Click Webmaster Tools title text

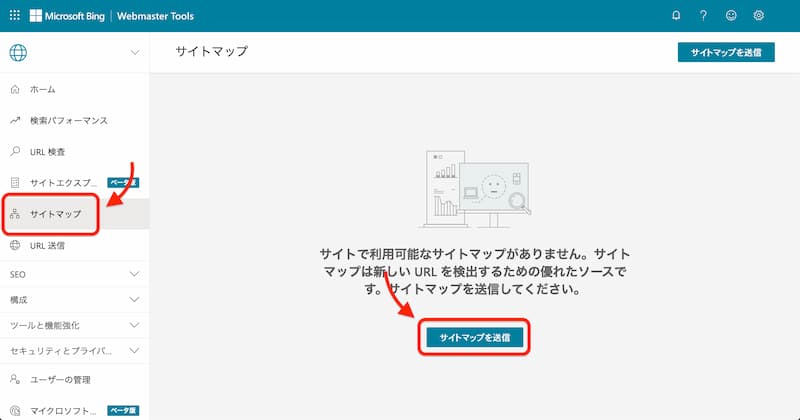[x=155, y=16]
